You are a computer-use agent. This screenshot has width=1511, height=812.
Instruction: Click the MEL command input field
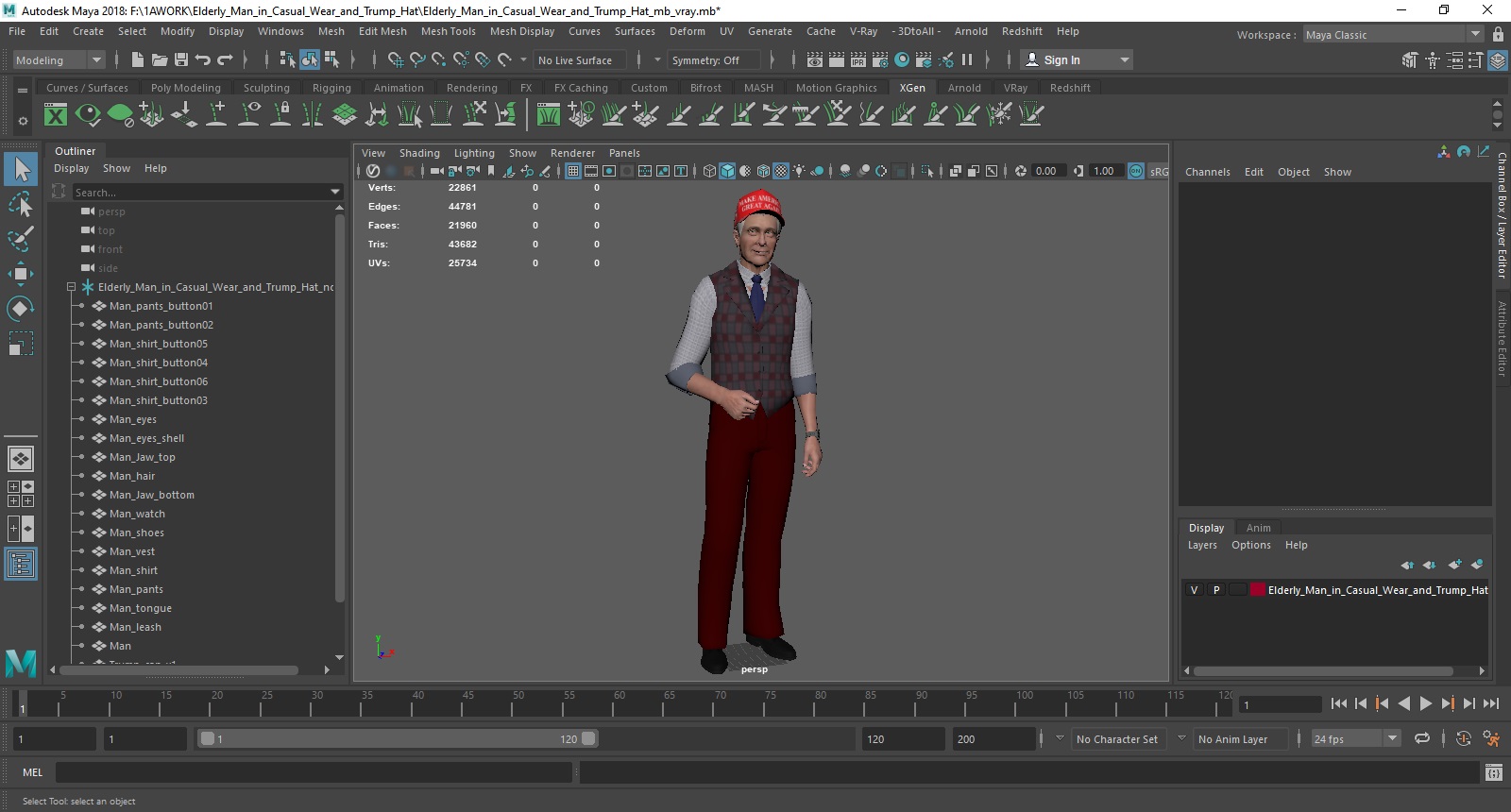(314, 772)
